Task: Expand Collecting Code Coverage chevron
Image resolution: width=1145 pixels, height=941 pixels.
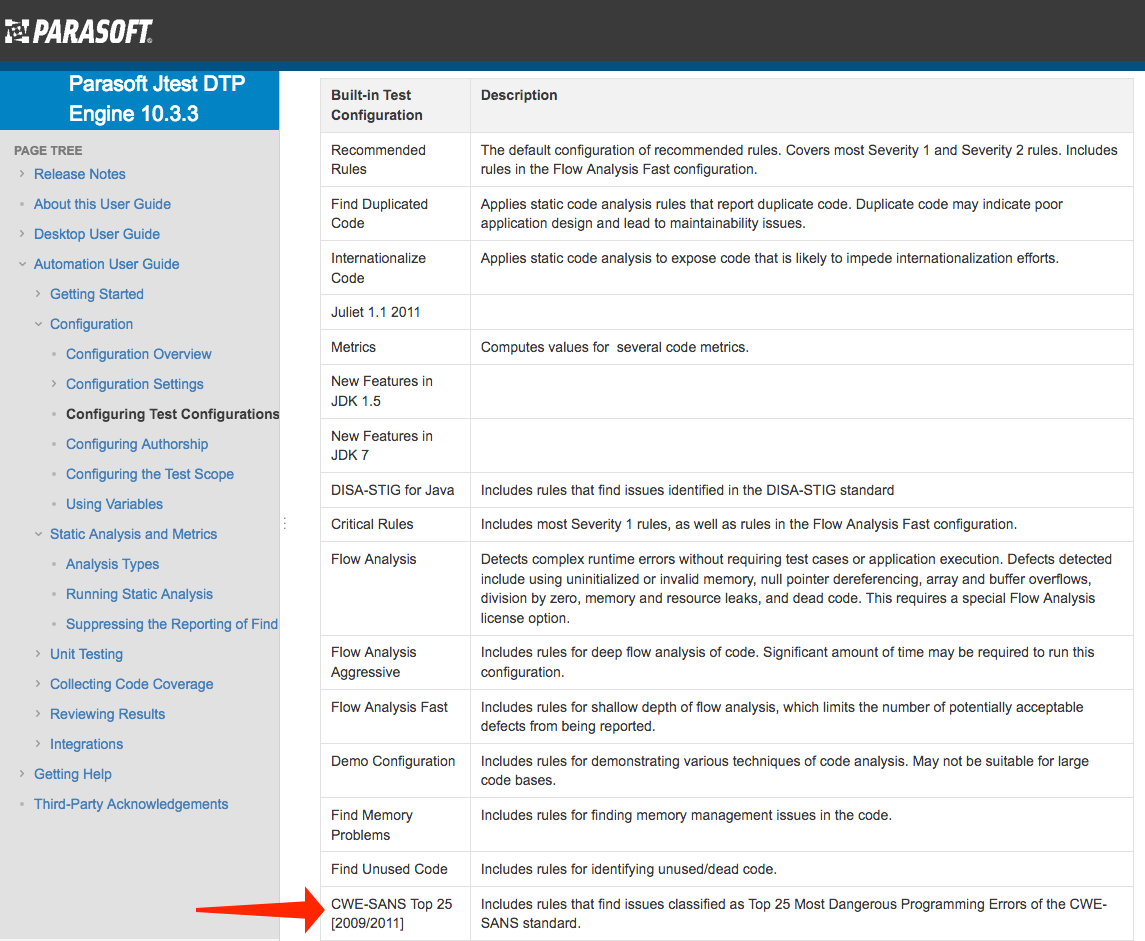Action: pyautogui.click(x=38, y=683)
